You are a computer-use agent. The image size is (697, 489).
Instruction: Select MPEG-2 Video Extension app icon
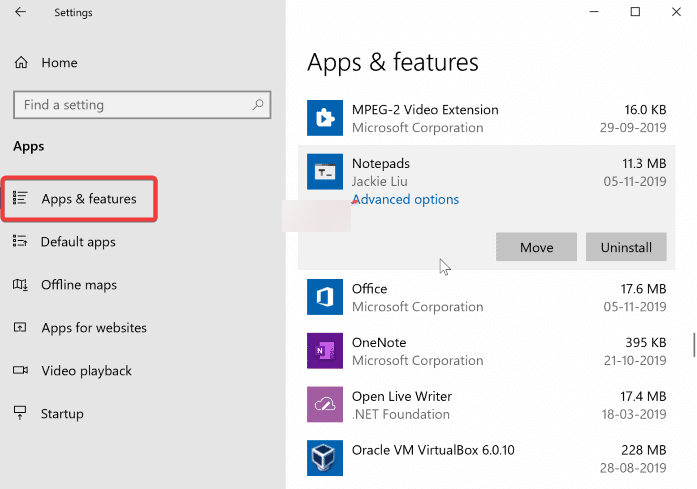pyautogui.click(x=325, y=118)
